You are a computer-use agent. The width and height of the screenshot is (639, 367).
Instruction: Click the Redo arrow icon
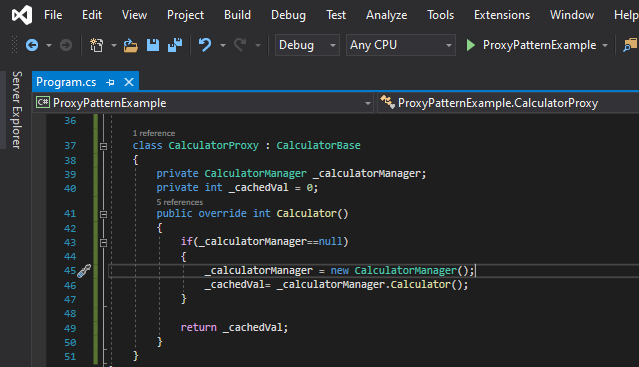pos(240,45)
